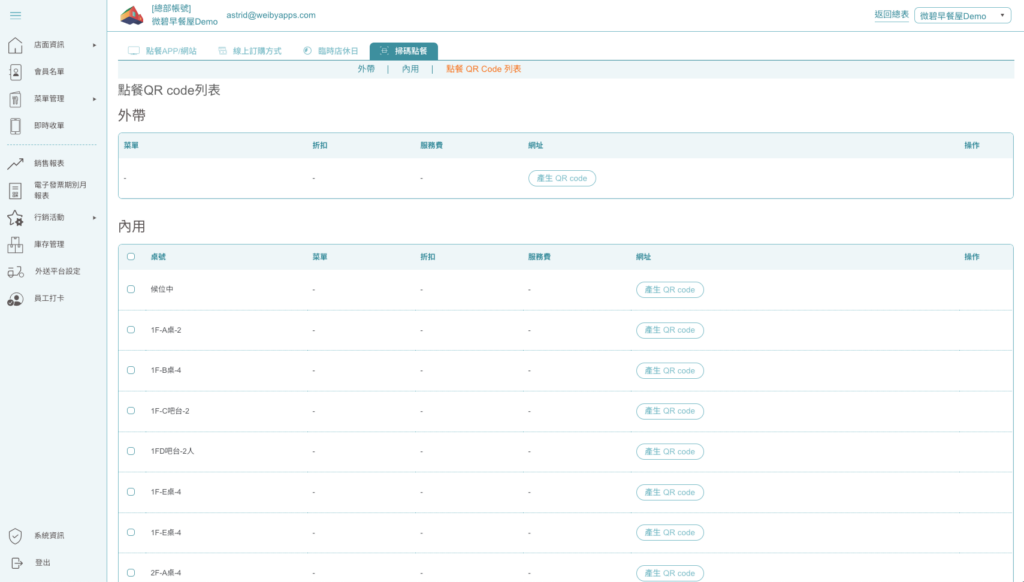This screenshot has height=582, width=1024.
Task: Click the [總部帳號] account label
Action: (x=171, y=8)
